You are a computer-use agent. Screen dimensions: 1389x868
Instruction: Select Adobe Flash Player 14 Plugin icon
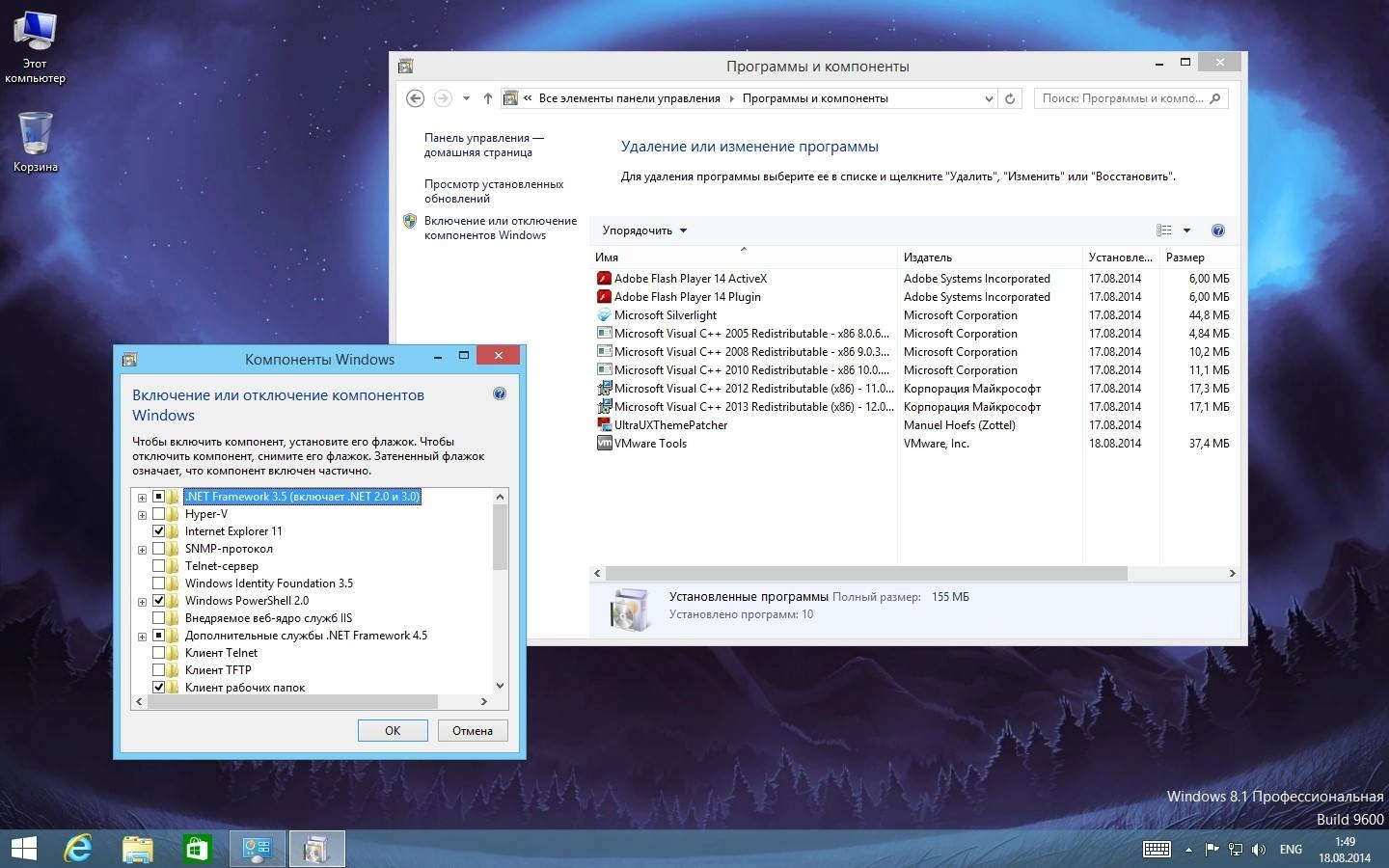pyautogui.click(x=604, y=297)
